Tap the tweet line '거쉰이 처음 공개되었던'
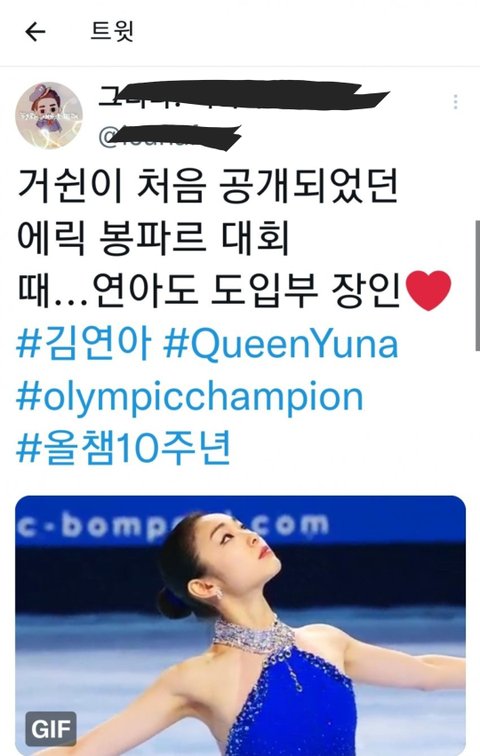 [x=208, y=185]
